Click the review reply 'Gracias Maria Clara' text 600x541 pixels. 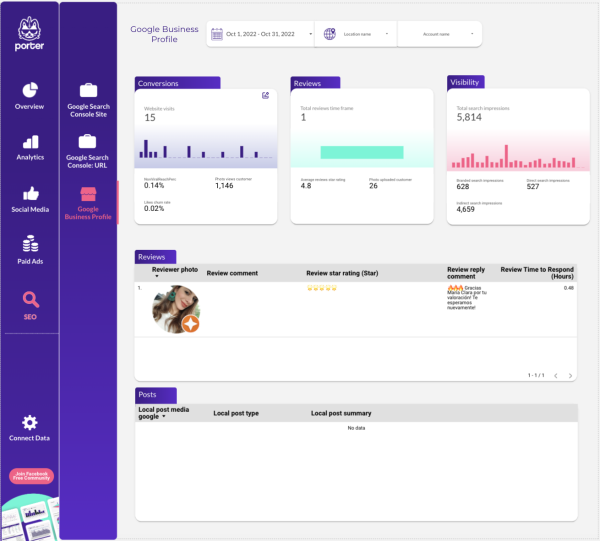point(467,298)
